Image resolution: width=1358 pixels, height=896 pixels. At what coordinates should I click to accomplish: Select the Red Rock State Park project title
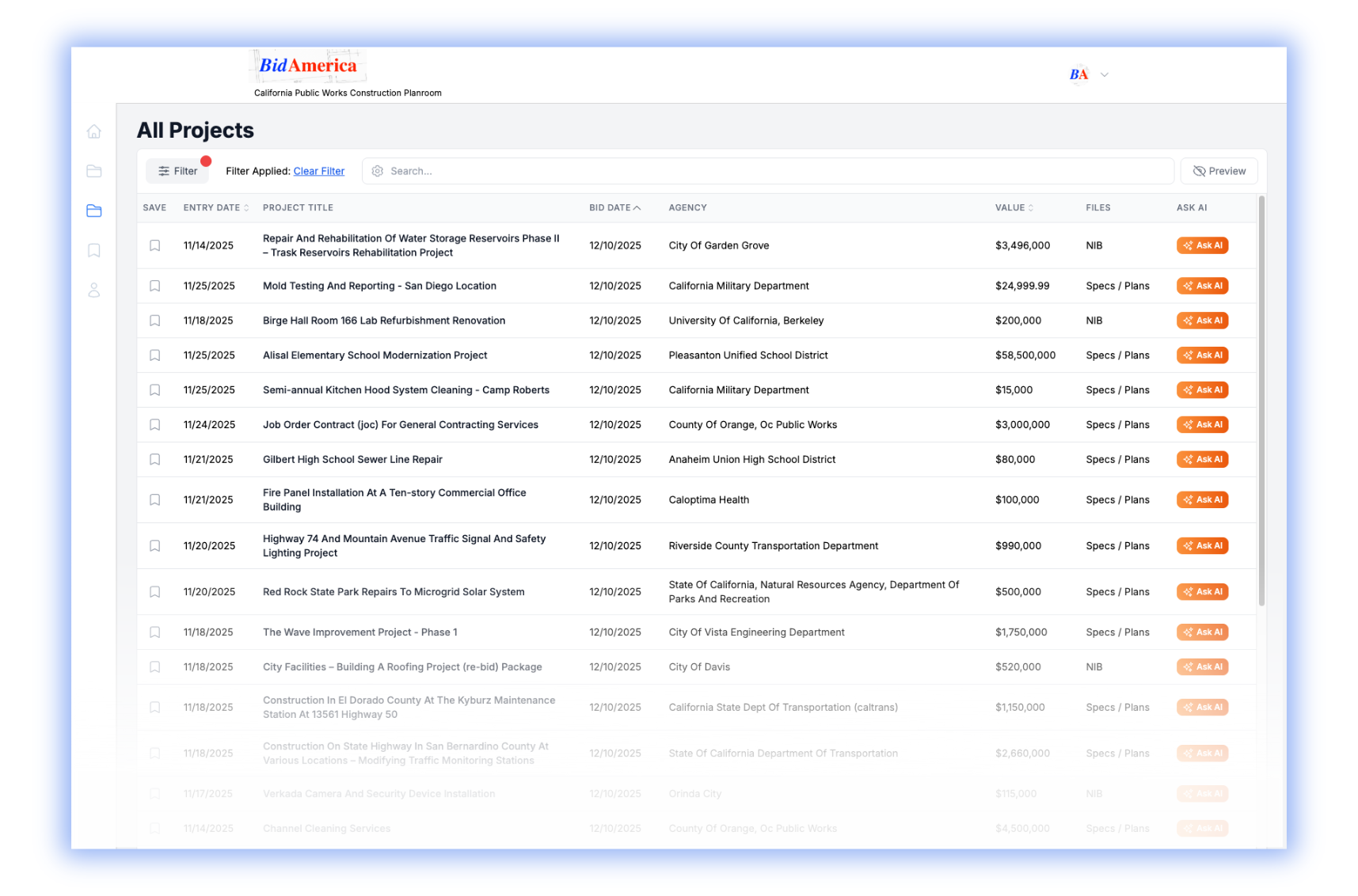[393, 591]
